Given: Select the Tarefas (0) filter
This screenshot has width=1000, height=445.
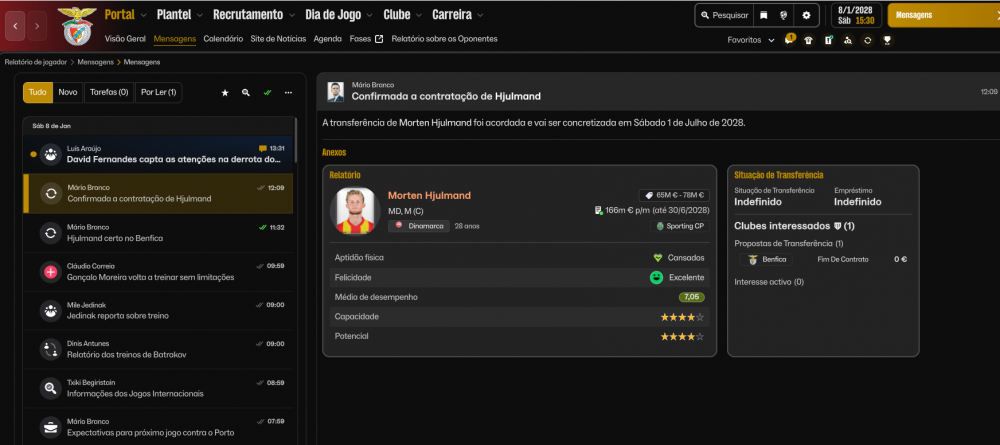Looking at the screenshot, I should click(x=109, y=92).
